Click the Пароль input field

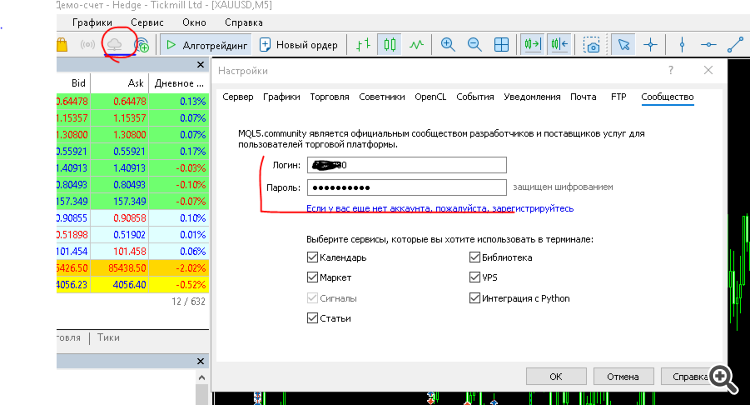tap(407, 187)
